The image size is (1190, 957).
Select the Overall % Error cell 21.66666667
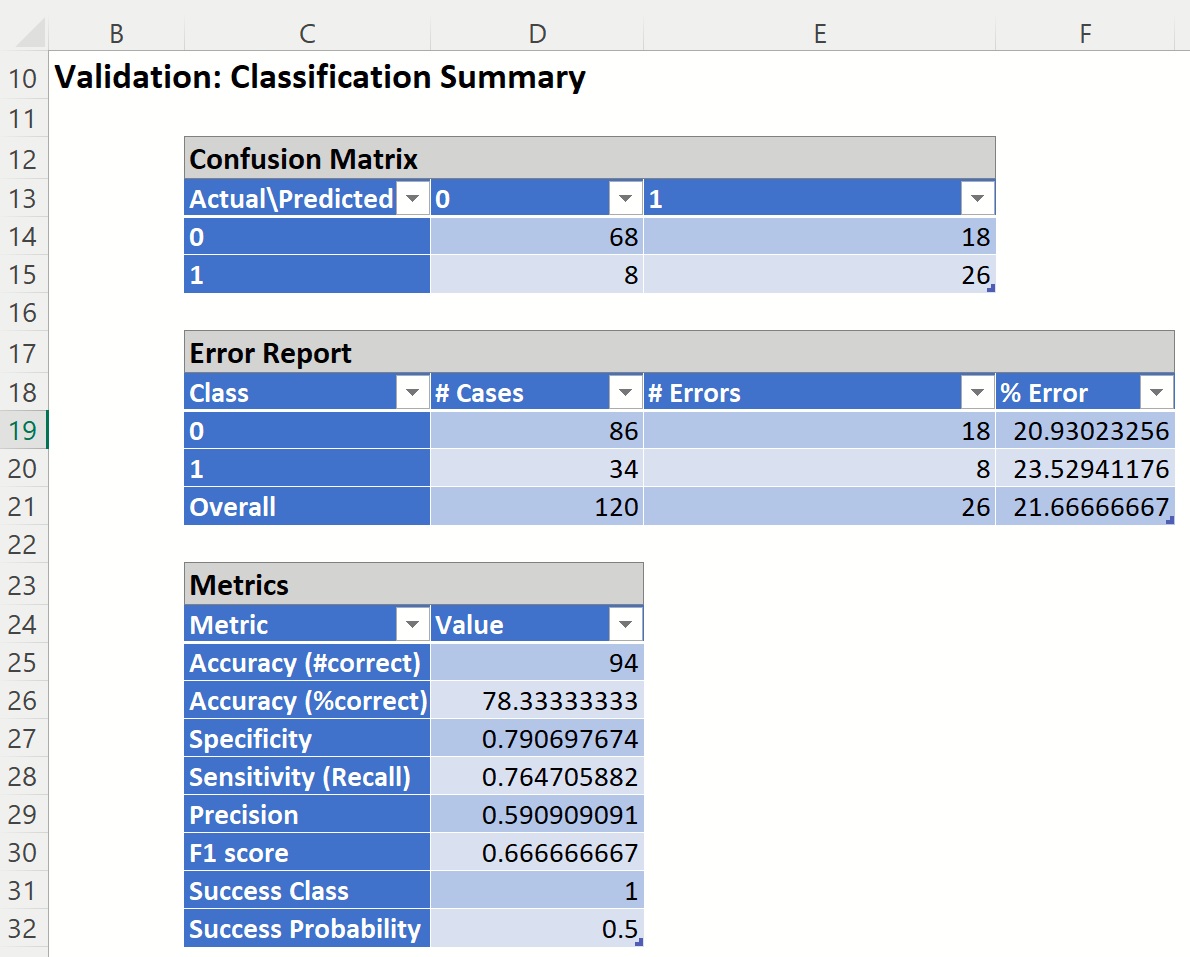1085,507
